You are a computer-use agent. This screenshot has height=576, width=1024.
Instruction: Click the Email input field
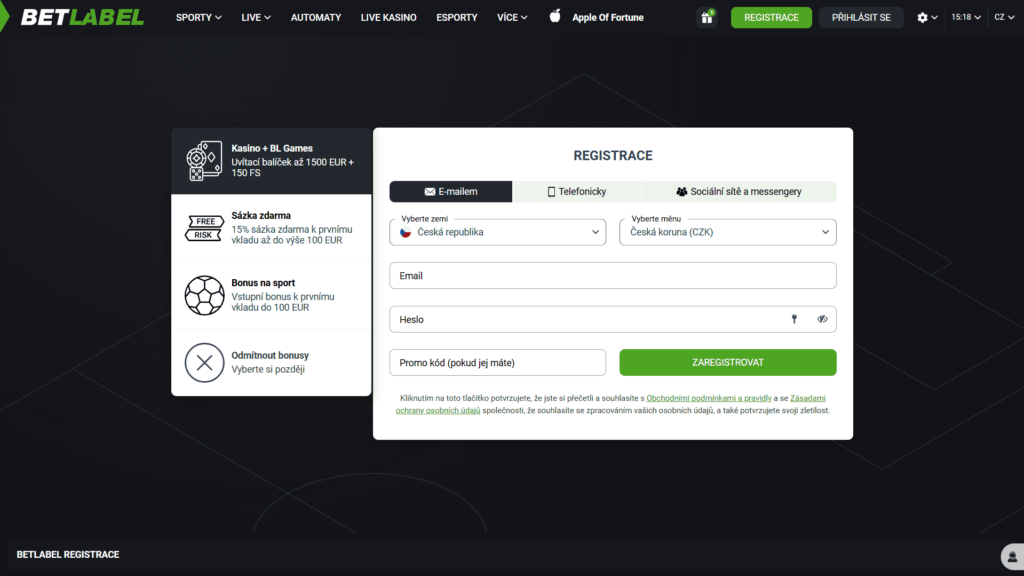click(612, 275)
